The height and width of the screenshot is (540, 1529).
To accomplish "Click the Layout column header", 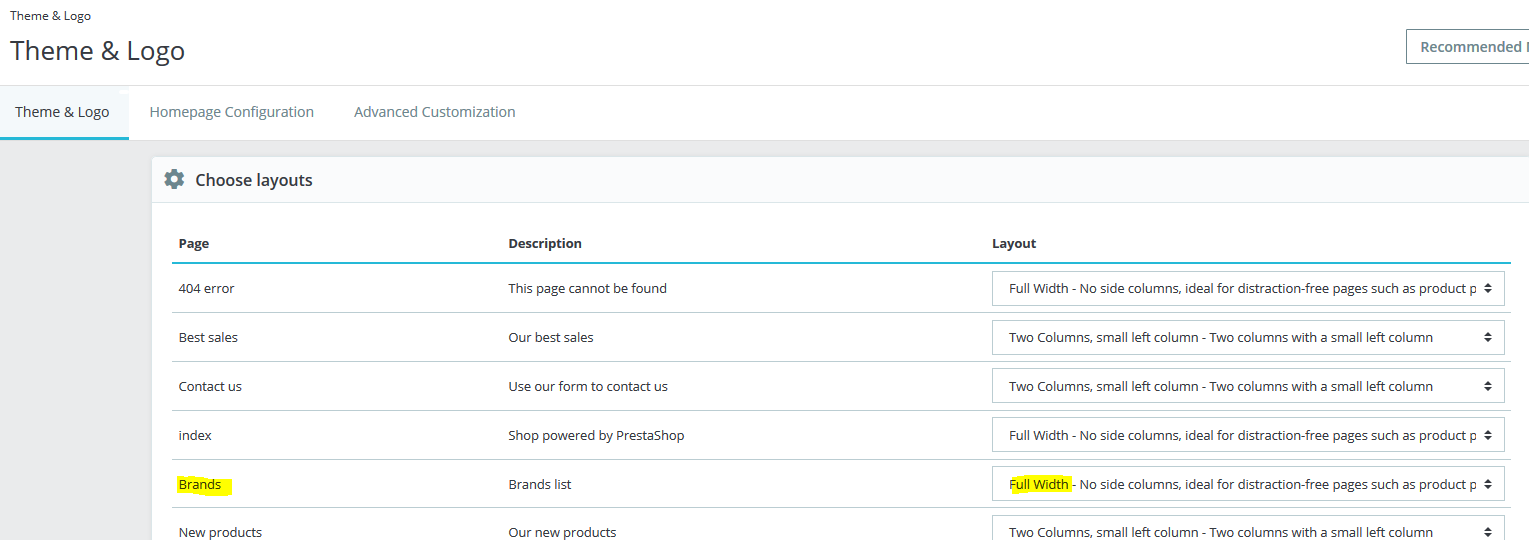I will click(x=1014, y=243).
